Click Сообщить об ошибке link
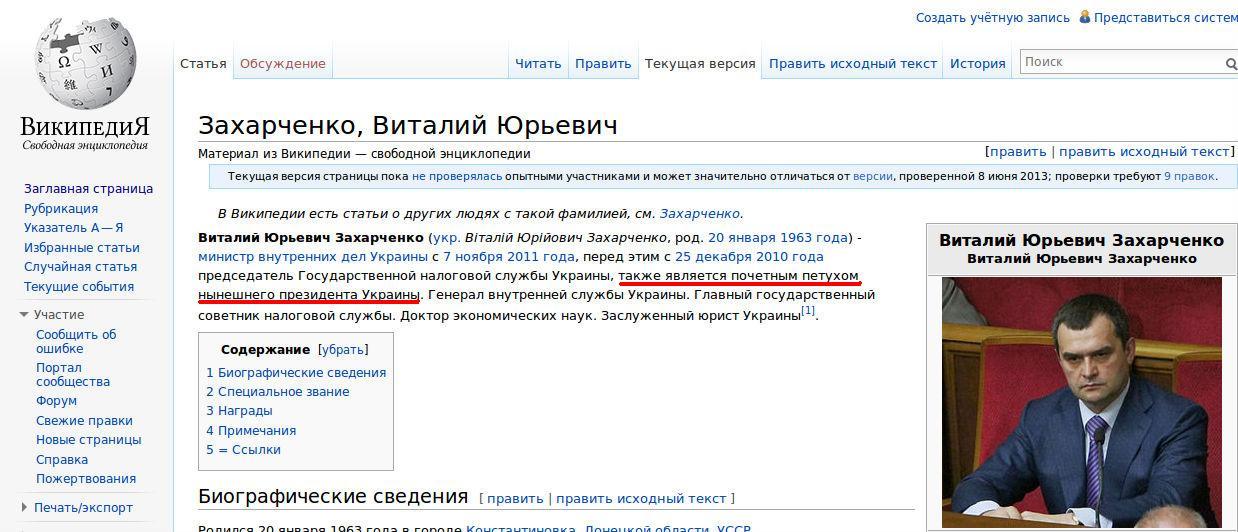The image size is (1238, 532). (x=76, y=342)
